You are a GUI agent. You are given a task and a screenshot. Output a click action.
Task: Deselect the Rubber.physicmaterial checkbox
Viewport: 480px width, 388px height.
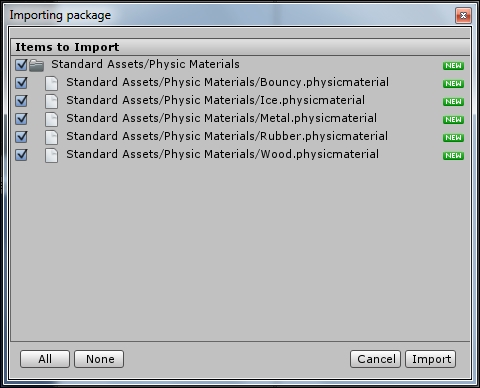[x=21, y=137]
